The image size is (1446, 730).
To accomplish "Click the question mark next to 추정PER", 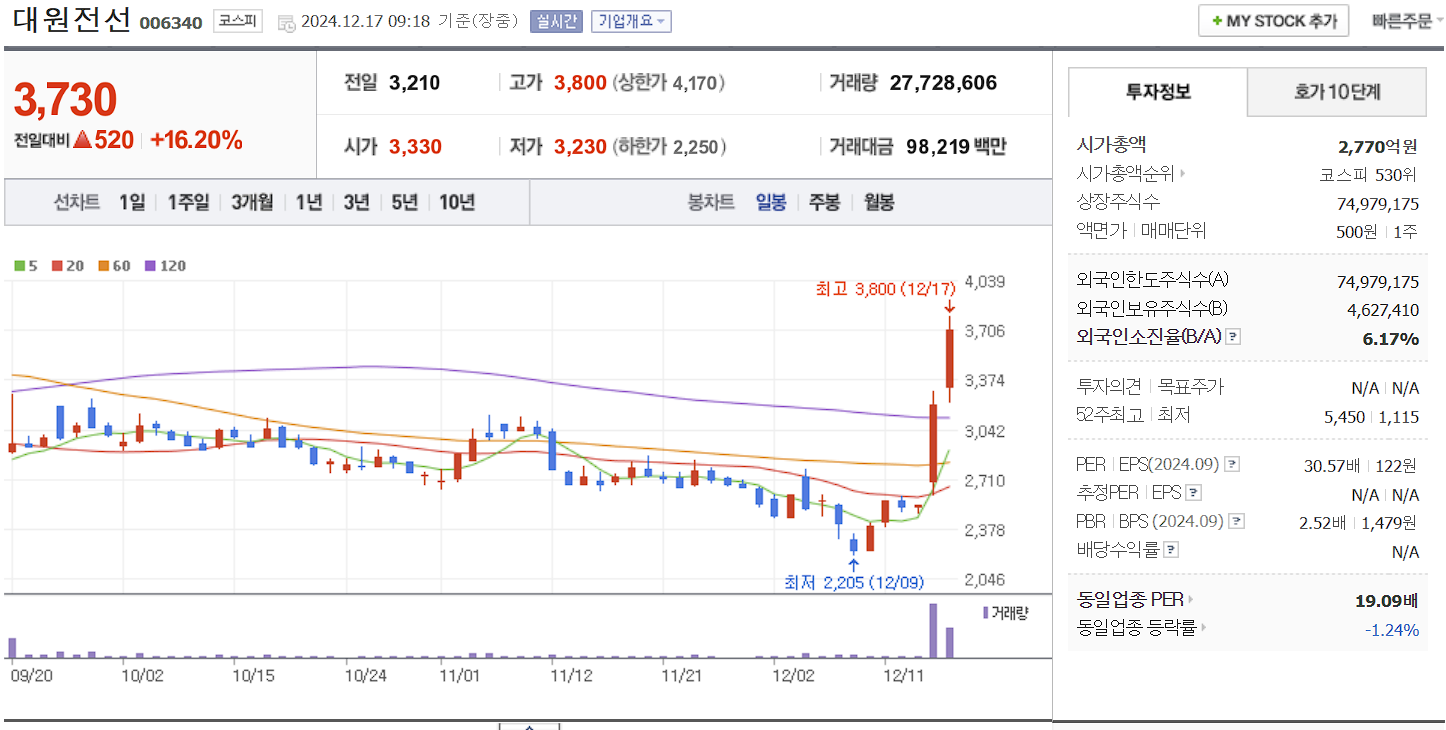I will click(1192, 493).
